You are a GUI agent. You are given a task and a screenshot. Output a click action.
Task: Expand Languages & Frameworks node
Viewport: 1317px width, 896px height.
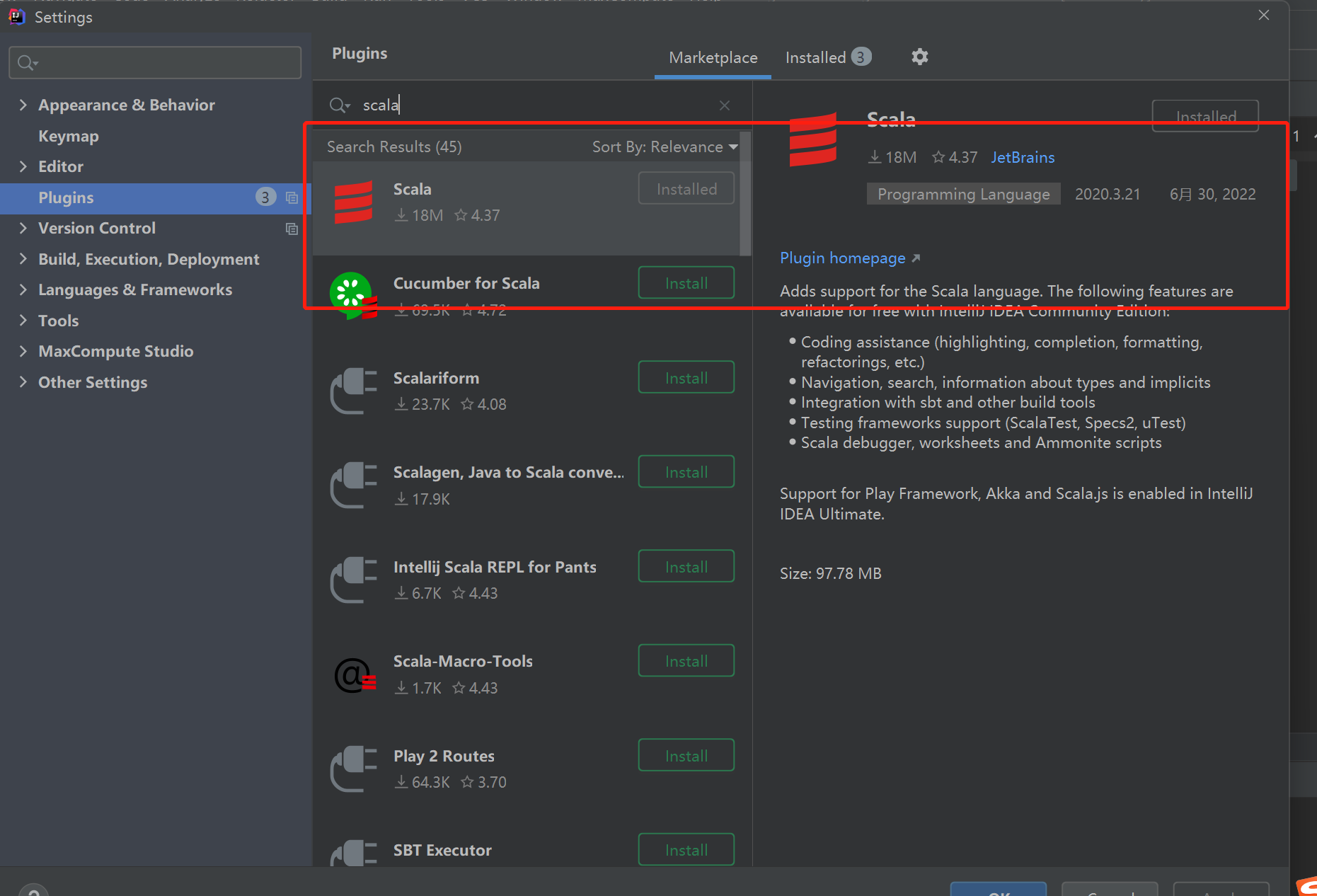pyautogui.click(x=23, y=289)
